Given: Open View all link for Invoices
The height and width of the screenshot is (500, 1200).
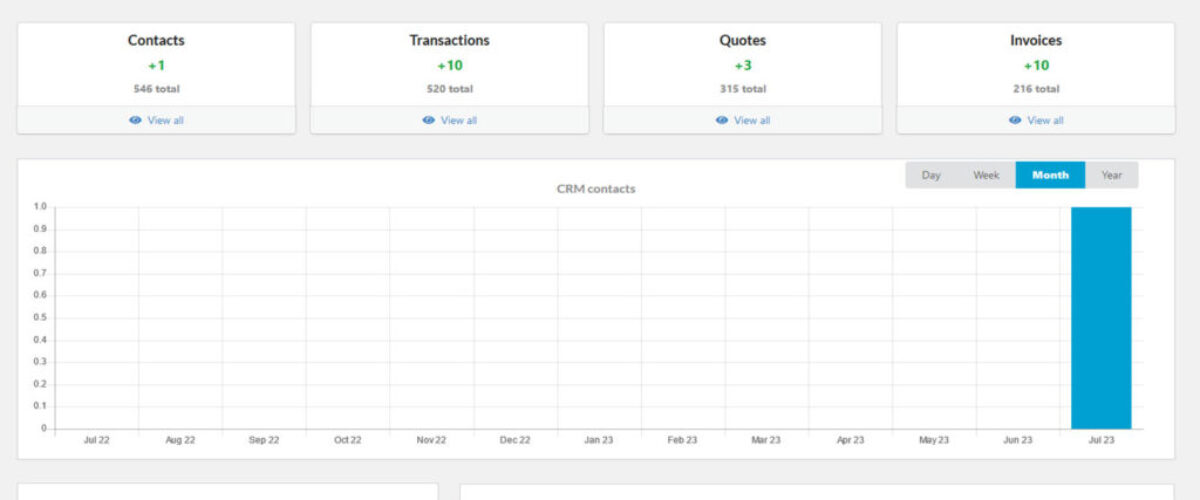Looking at the screenshot, I should coord(1044,120).
